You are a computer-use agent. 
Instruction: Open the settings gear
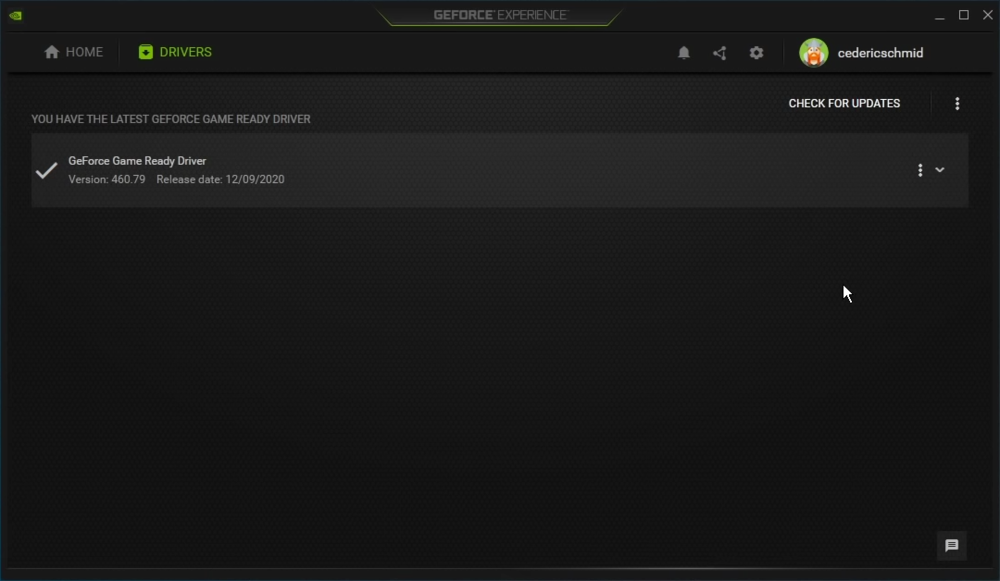tap(756, 53)
